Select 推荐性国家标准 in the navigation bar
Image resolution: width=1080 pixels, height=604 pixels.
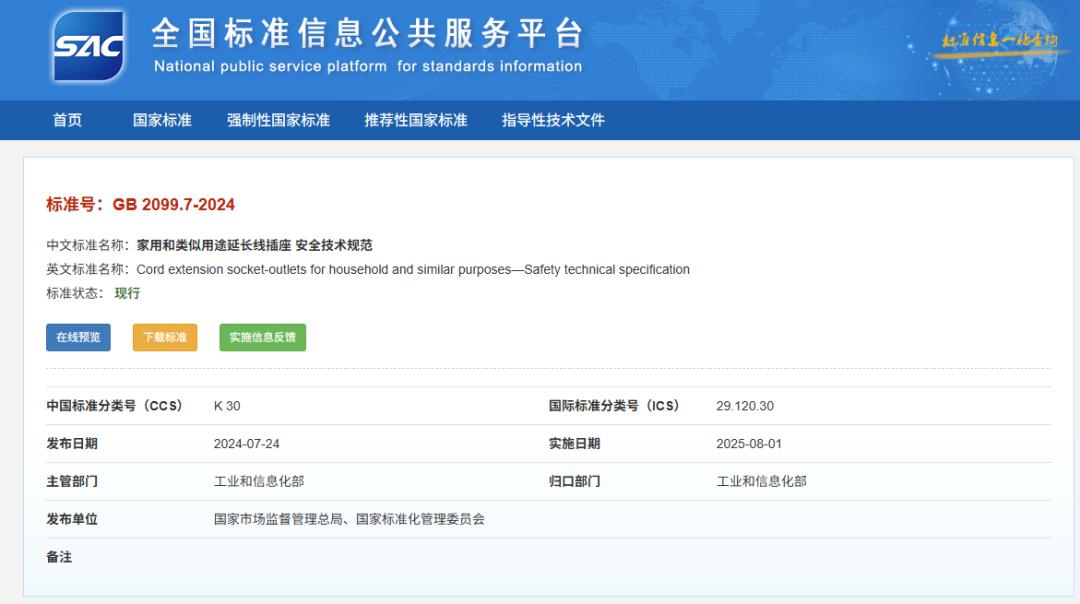pos(415,120)
